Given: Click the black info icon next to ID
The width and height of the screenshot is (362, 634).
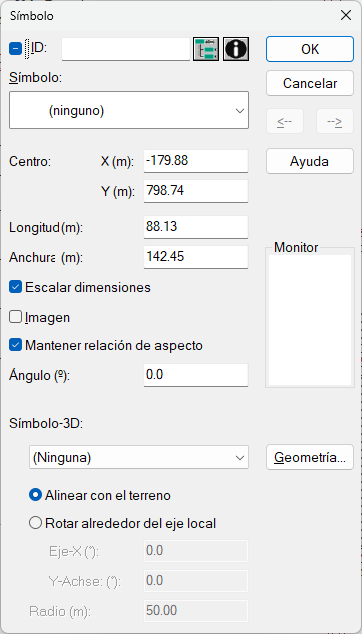Looking at the screenshot, I should point(236,49).
